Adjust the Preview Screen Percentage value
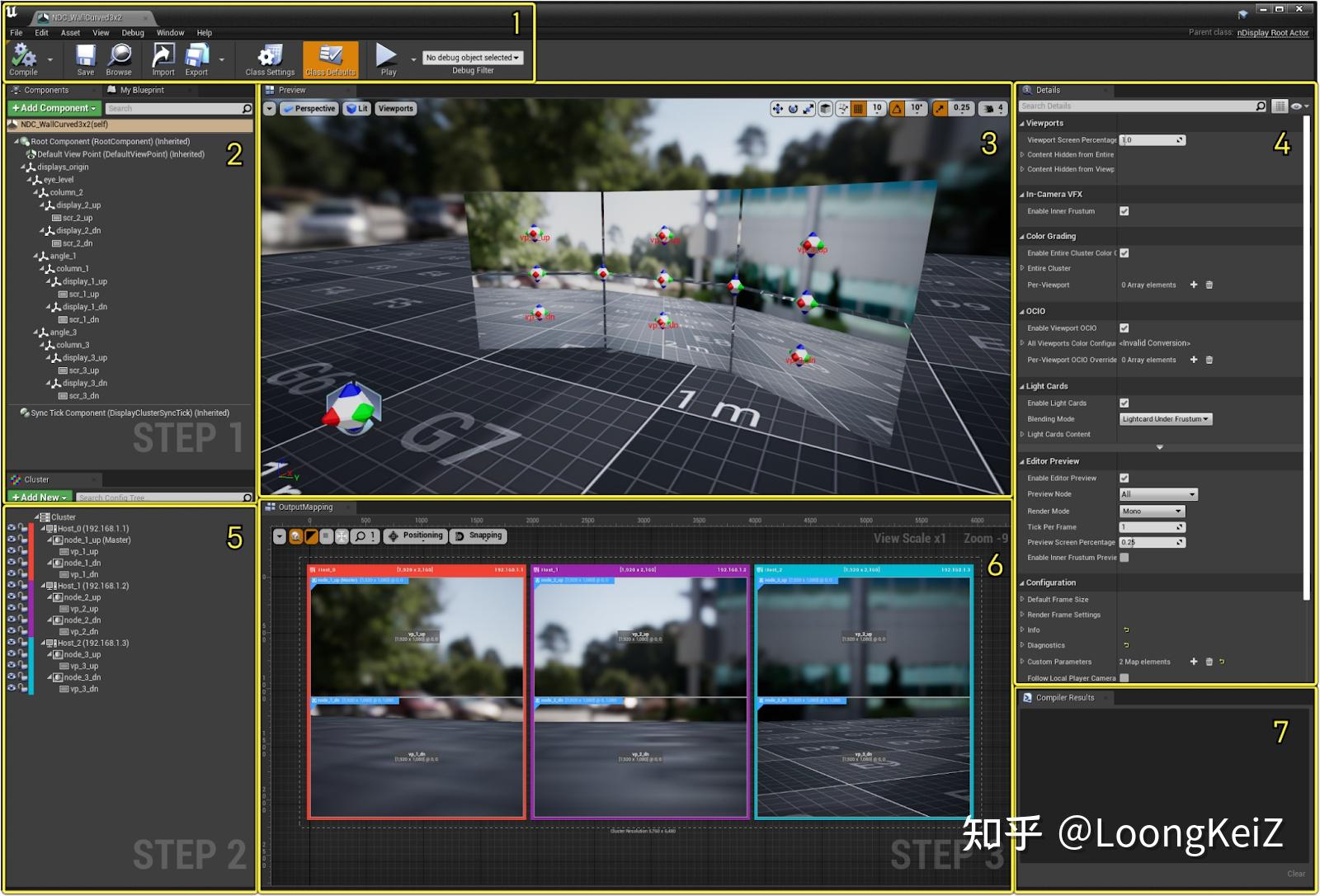 [1149, 542]
